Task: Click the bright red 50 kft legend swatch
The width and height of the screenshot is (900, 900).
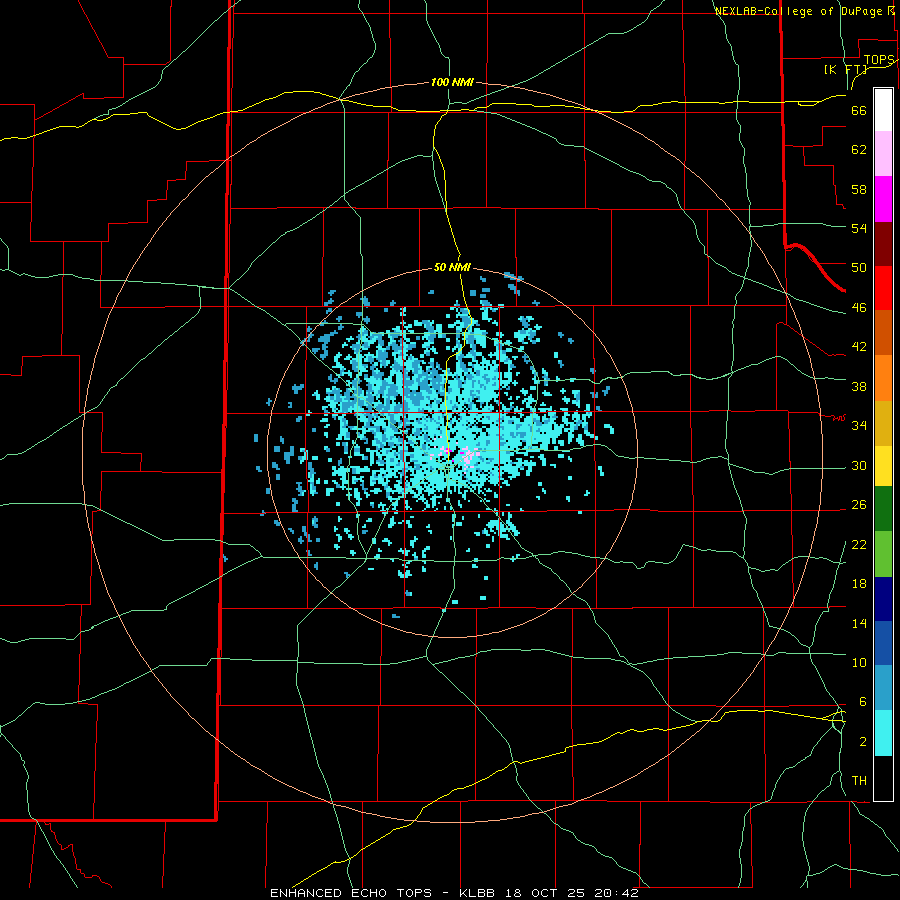Action: pos(883,288)
